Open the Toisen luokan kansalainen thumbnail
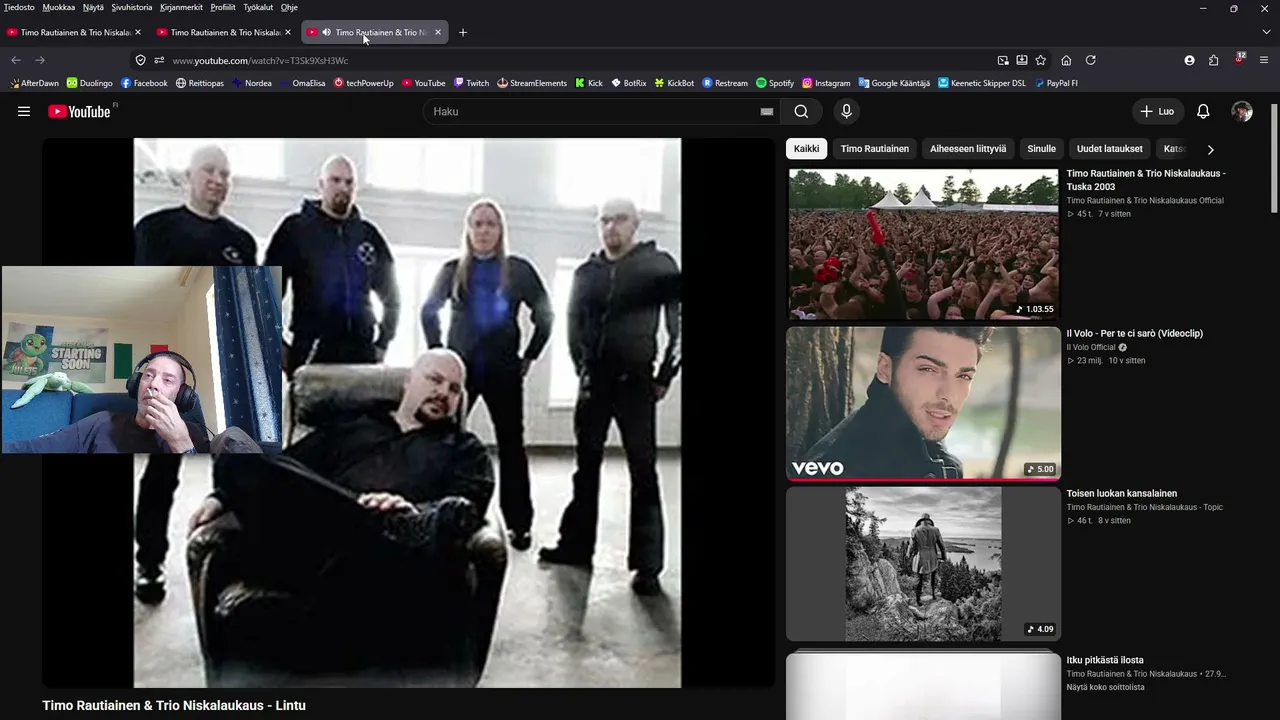Image resolution: width=1280 pixels, height=720 pixels. coord(923,563)
